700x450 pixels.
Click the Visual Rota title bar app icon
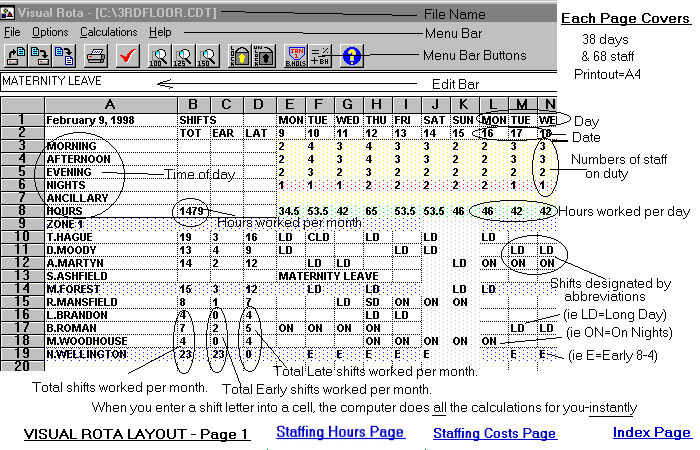[x=8, y=12]
